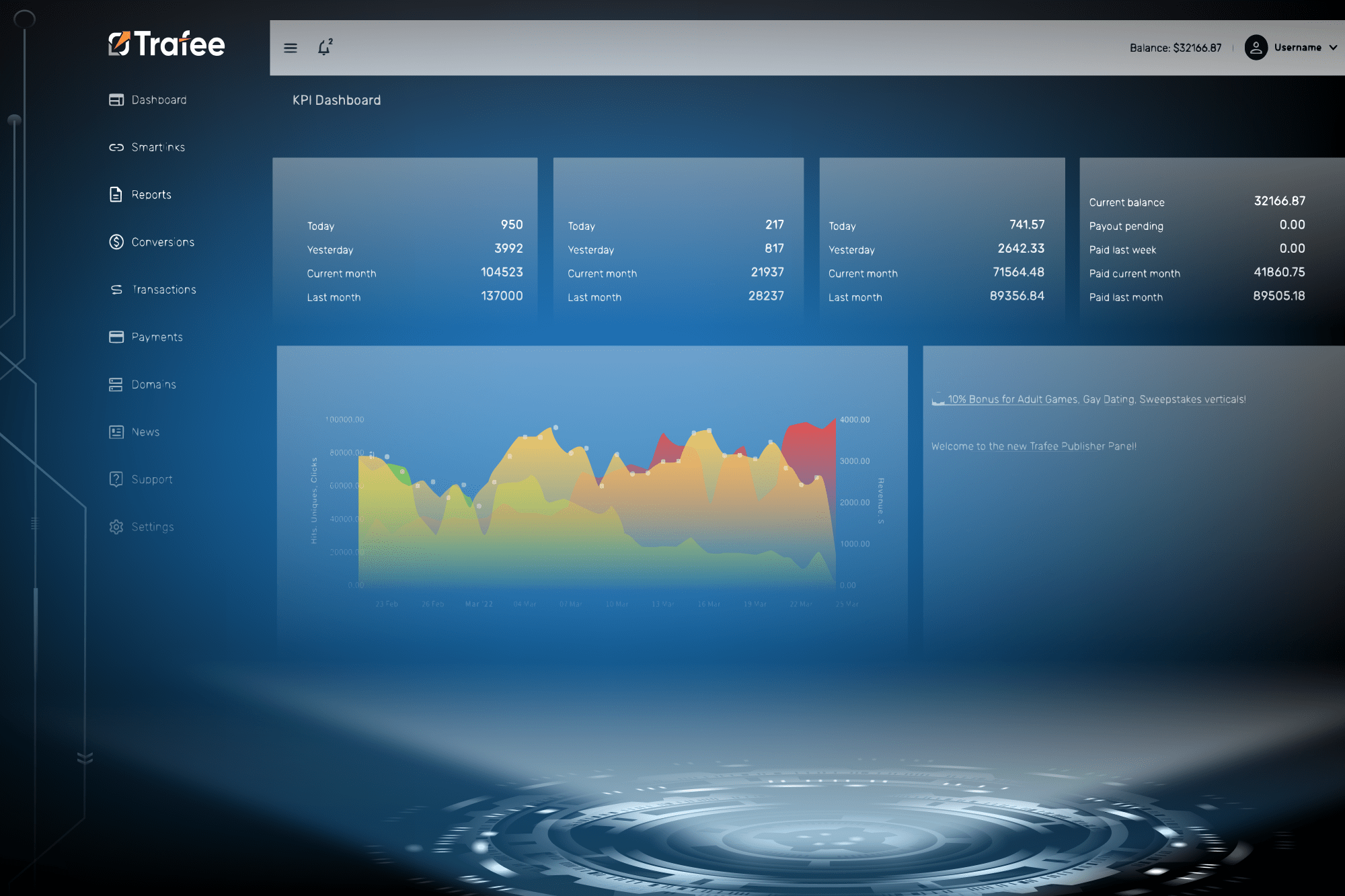Click the Today value 217
This screenshot has width=1345, height=896.
tap(775, 225)
